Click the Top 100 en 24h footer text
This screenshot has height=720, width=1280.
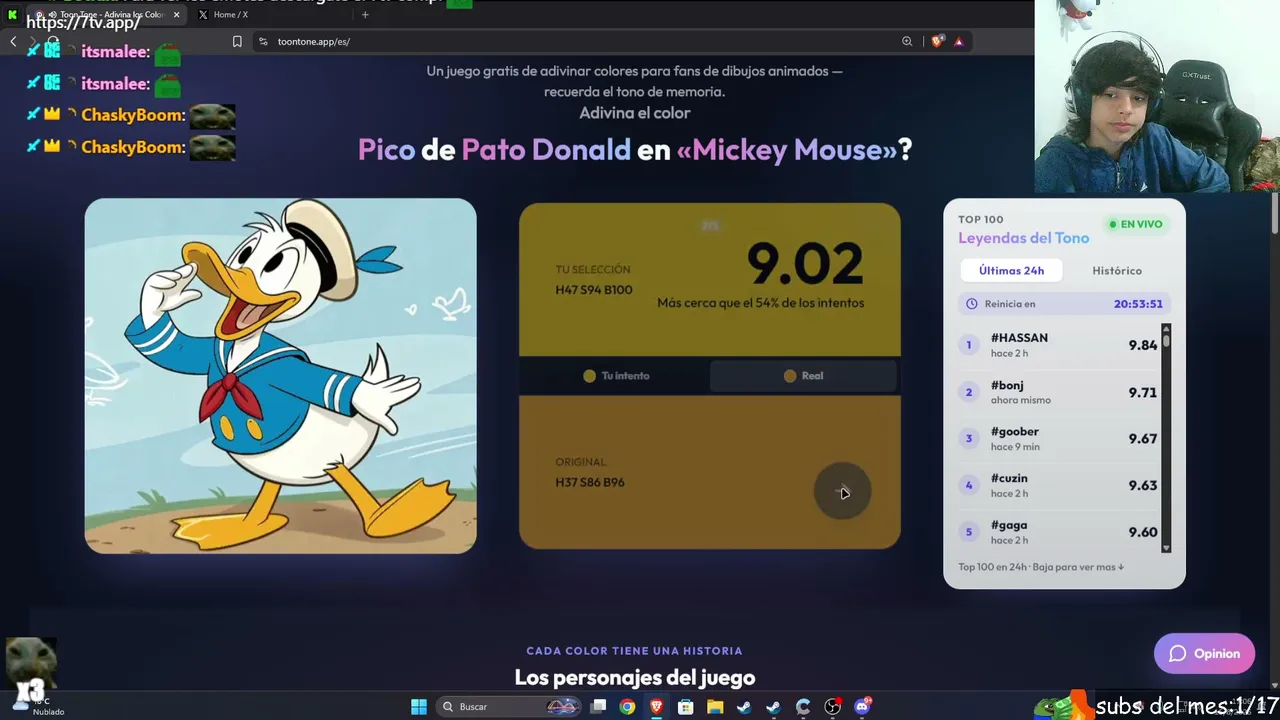(1041, 567)
